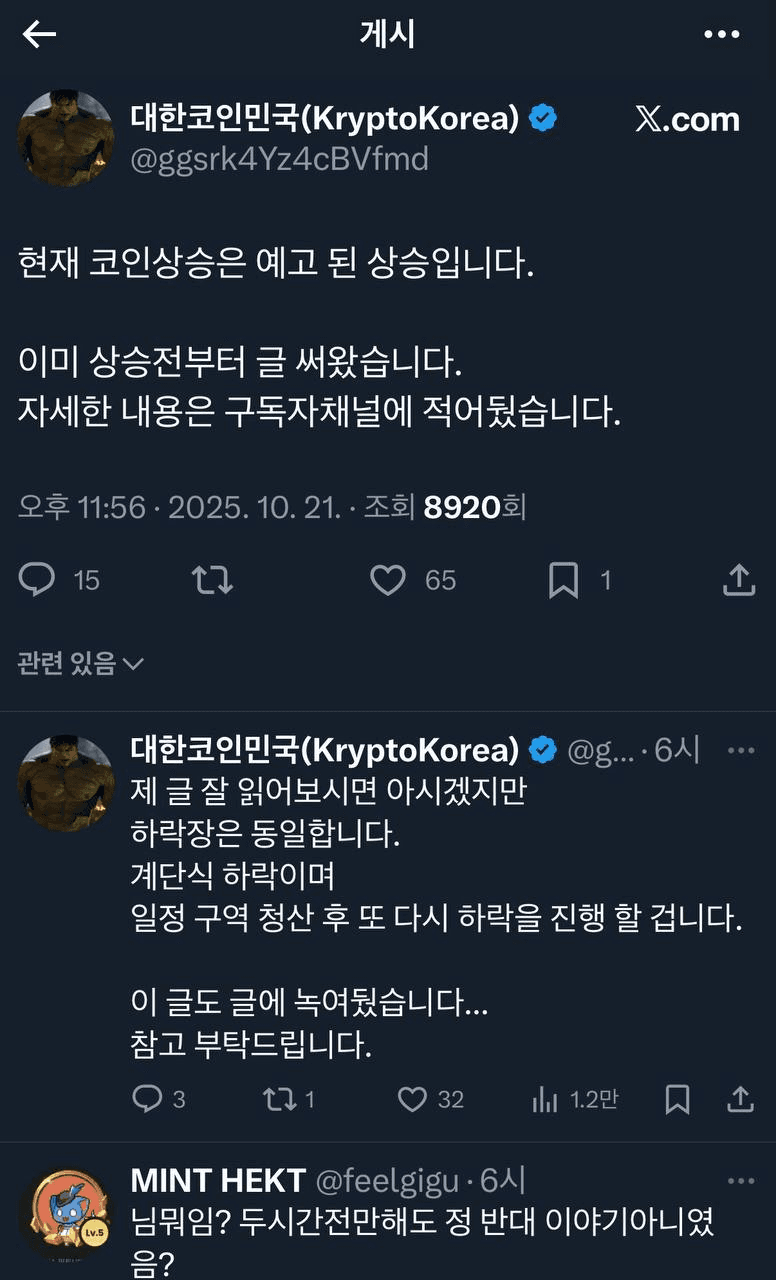Expand the 관련 있음 sort dropdown
Image resolution: width=776 pixels, height=1280 pixels.
pyautogui.click(x=81, y=662)
